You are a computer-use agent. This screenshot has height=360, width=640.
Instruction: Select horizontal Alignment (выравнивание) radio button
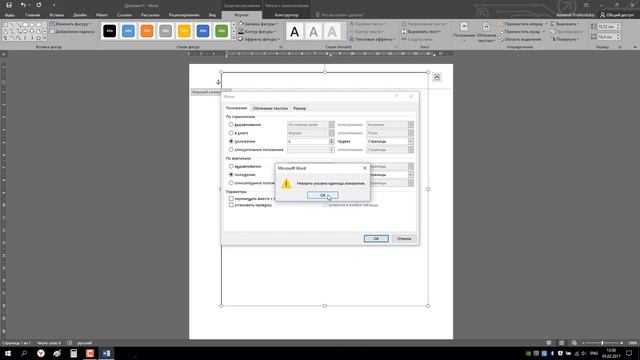[231, 124]
